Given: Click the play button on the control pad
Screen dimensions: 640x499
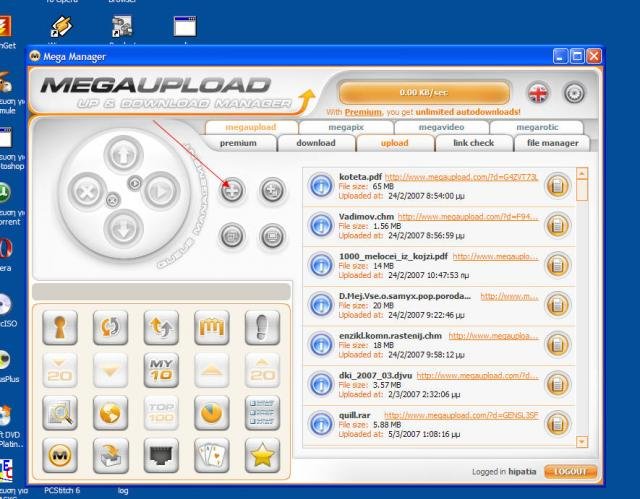Looking at the screenshot, I should [161, 191].
